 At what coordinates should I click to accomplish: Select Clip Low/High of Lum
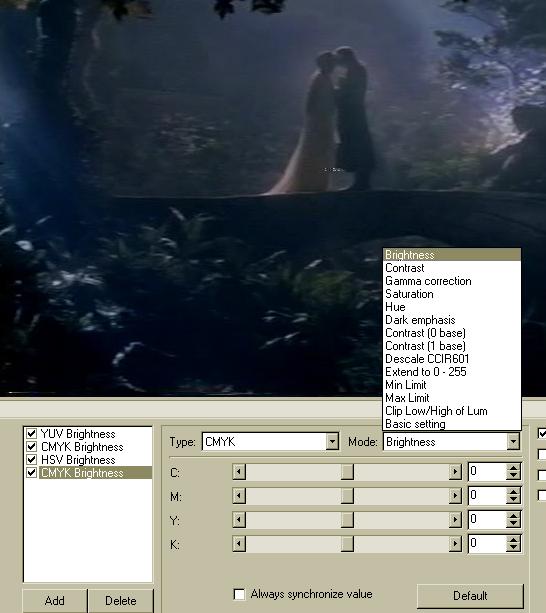(451, 411)
